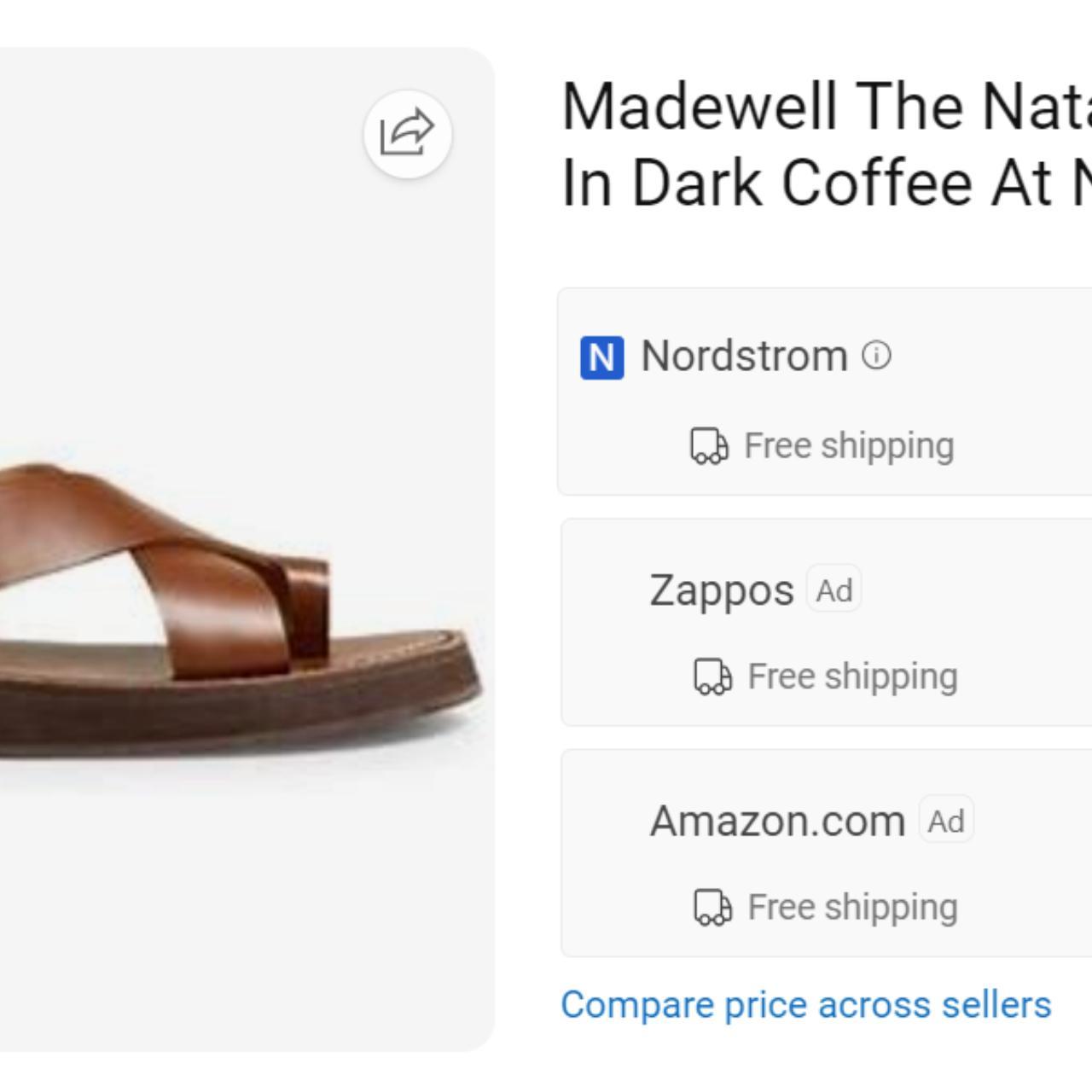Select the Zappos seller name
Screen dimensions: 1092x1092
[x=722, y=589]
